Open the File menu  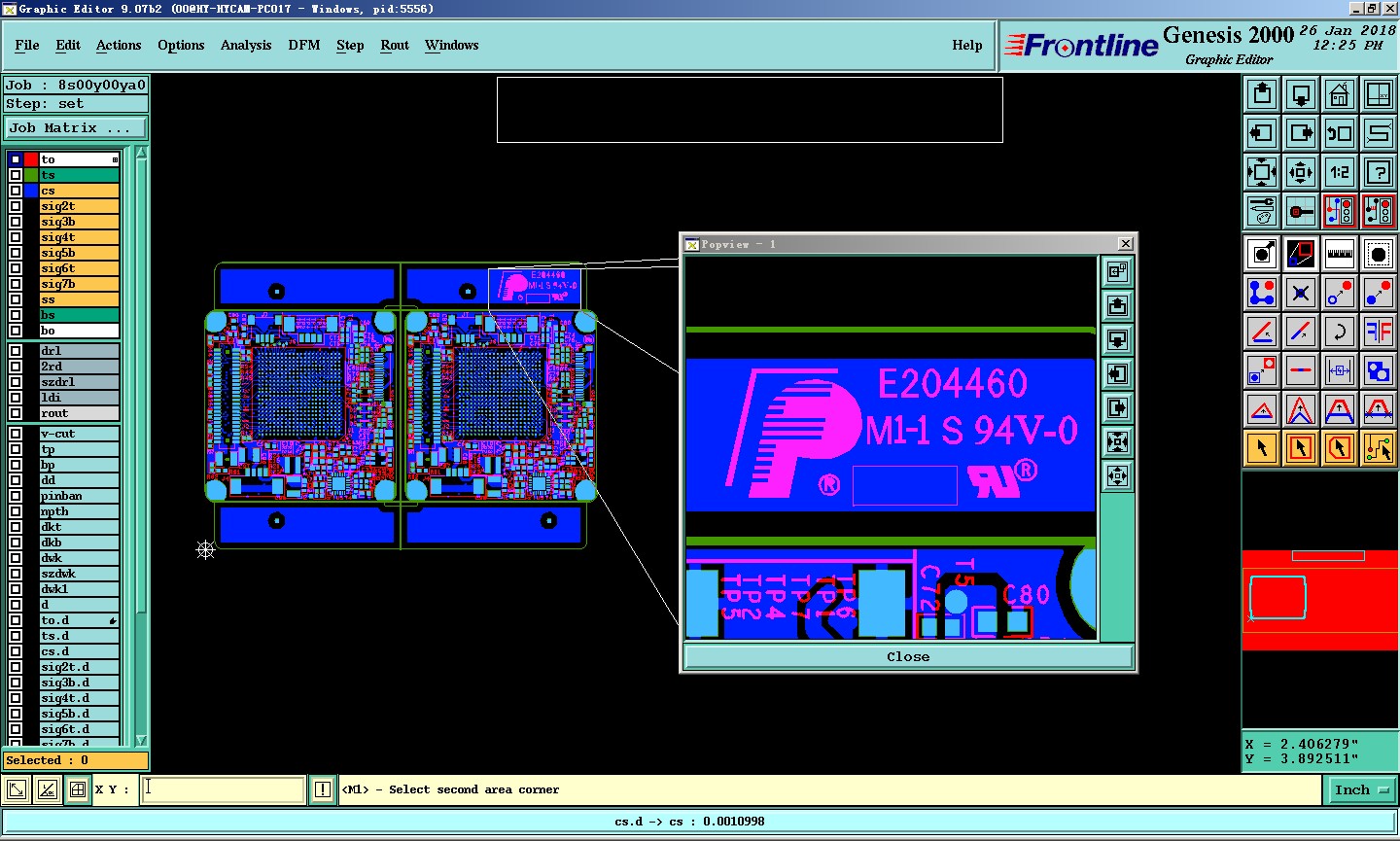pyautogui.click(x=27, y=45)
